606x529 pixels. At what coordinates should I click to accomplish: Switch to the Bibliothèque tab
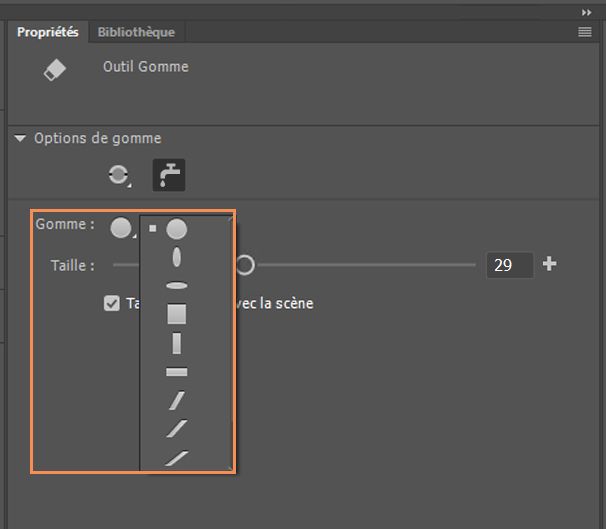pos(136,32)
